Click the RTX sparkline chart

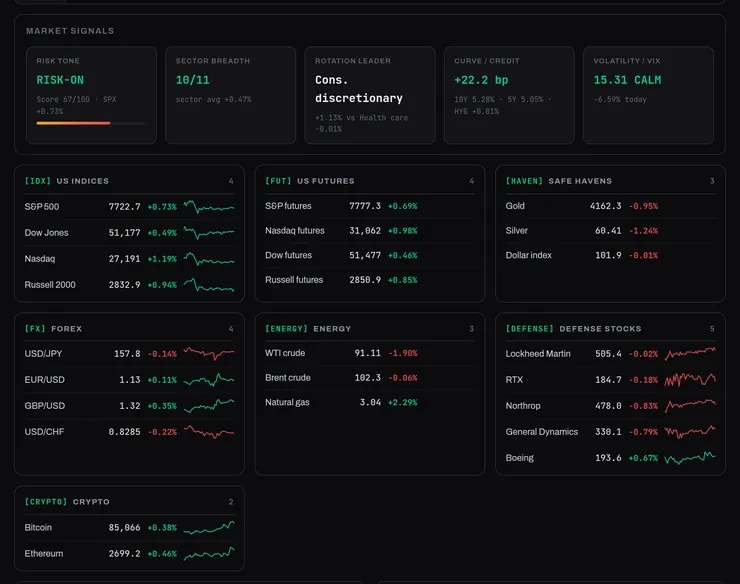click(690, 380)
